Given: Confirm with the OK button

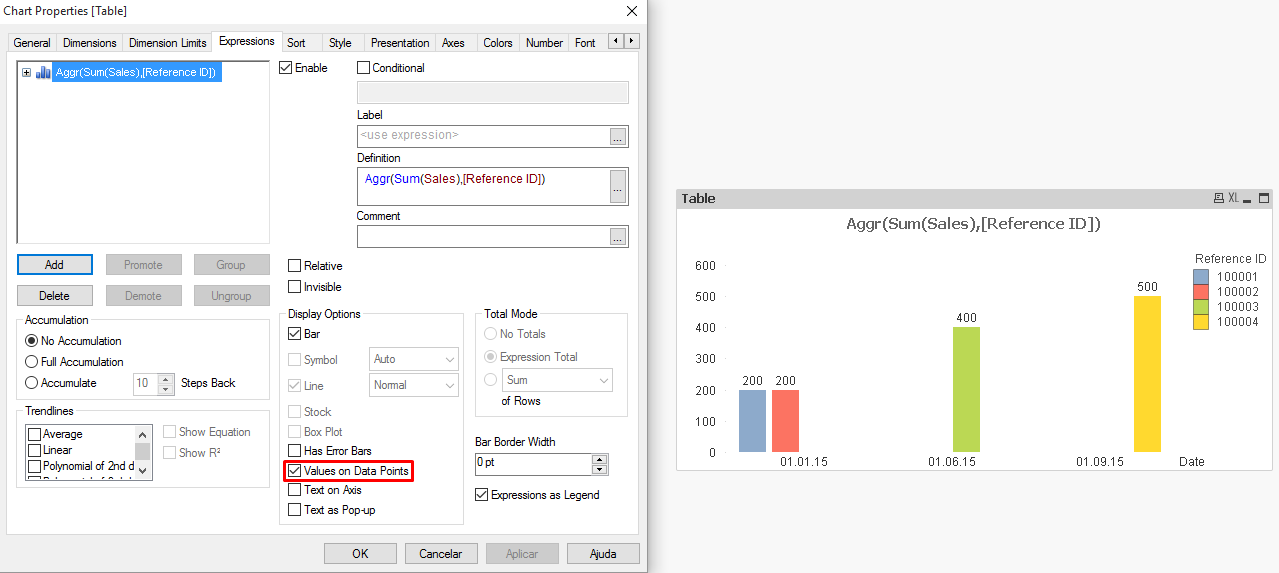Looking at the screenshot, I should tap(360, 553).
